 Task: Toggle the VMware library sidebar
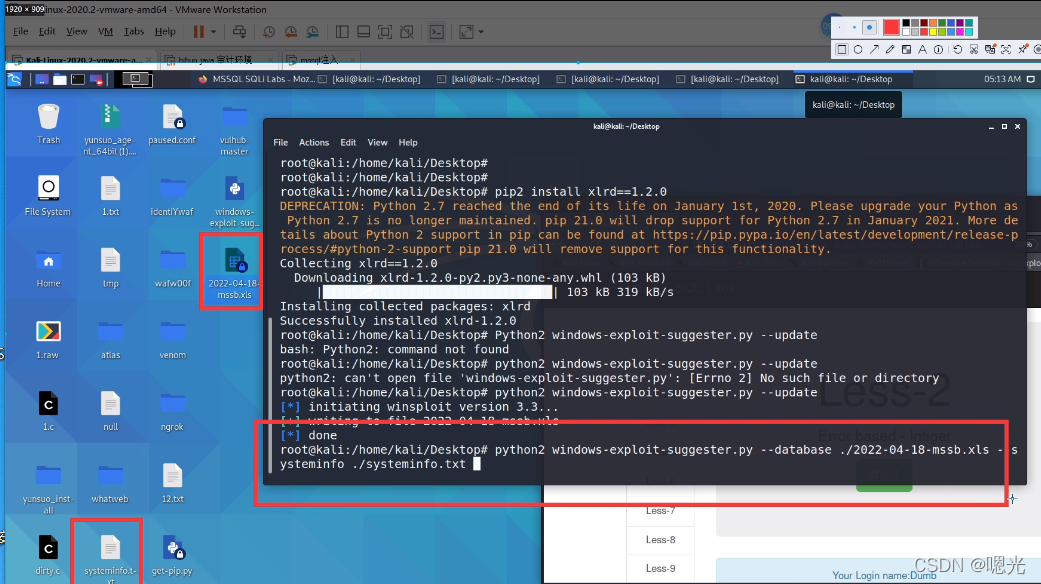[x=342, y=31]
